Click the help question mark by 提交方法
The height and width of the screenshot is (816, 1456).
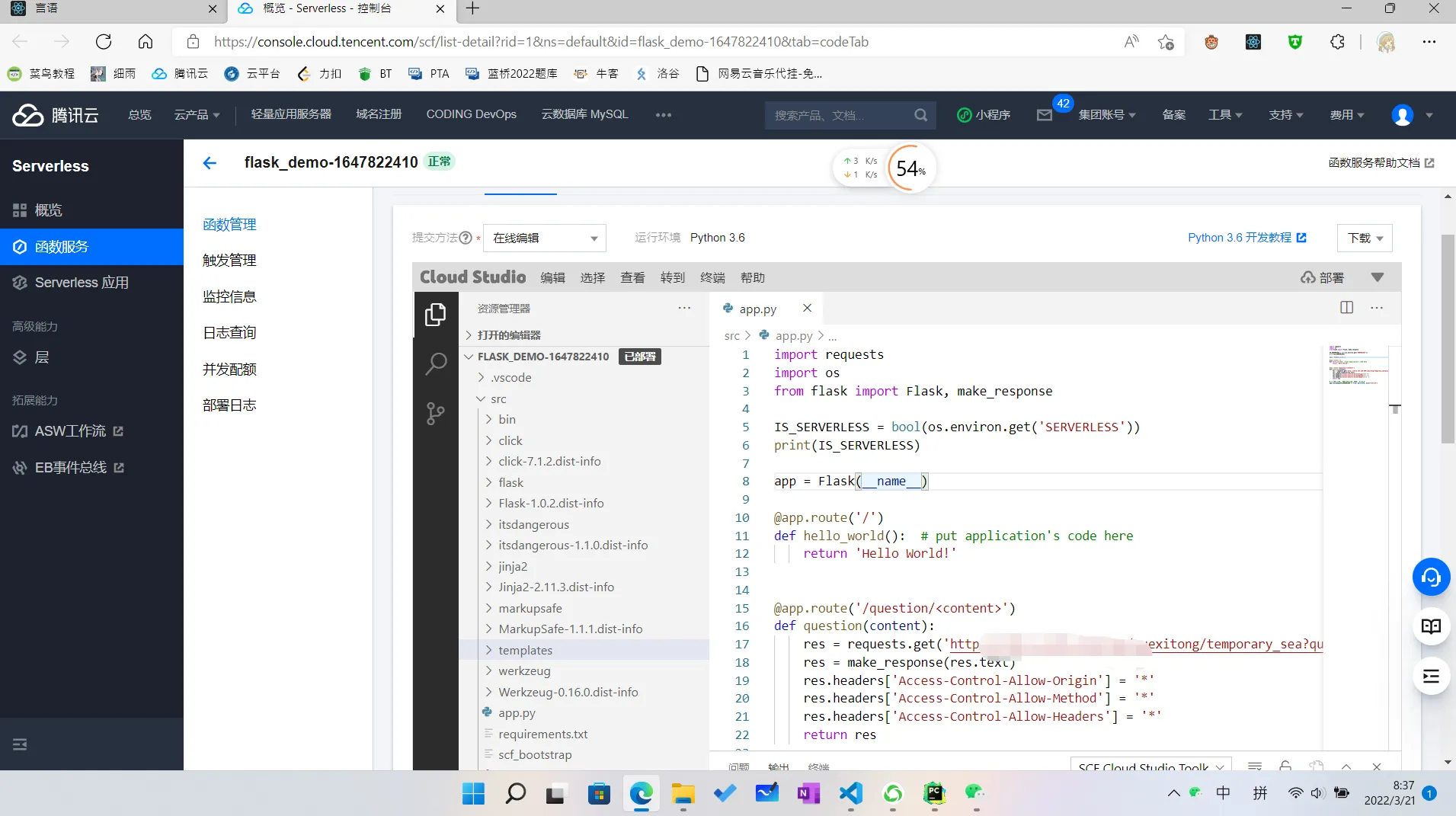click(466, 238)
